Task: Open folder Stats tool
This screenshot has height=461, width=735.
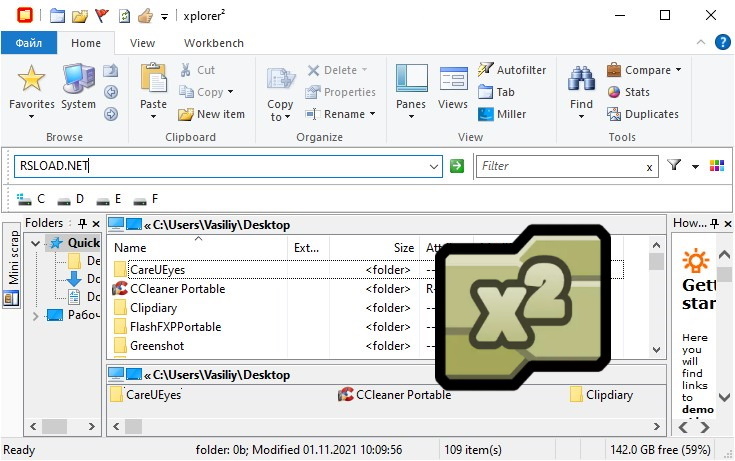Action: (x=628, y=92)
